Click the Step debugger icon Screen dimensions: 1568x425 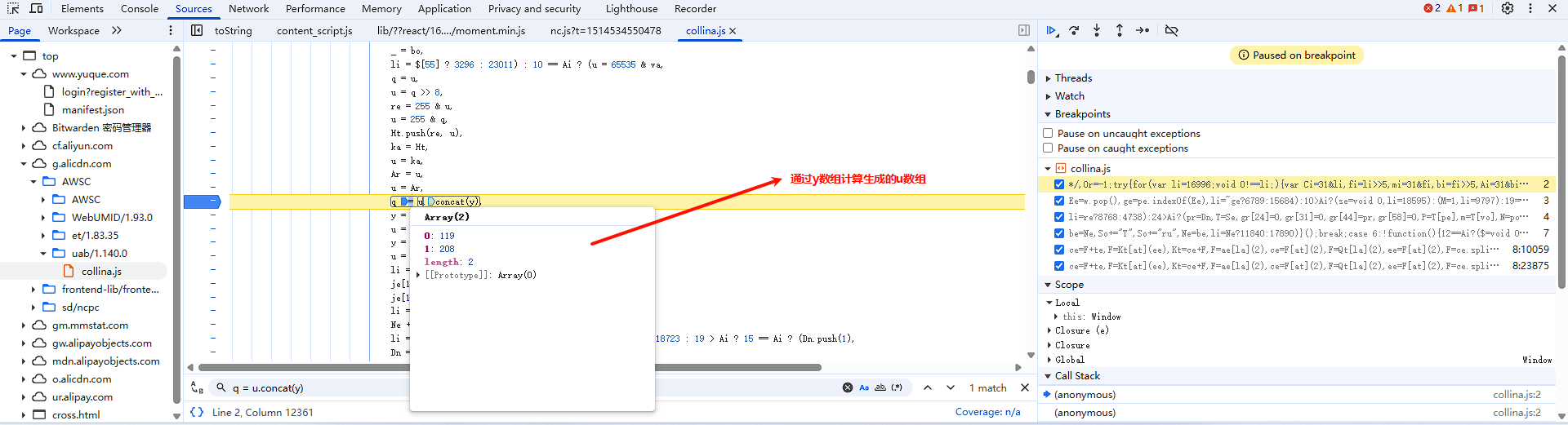coord(1143,30)
